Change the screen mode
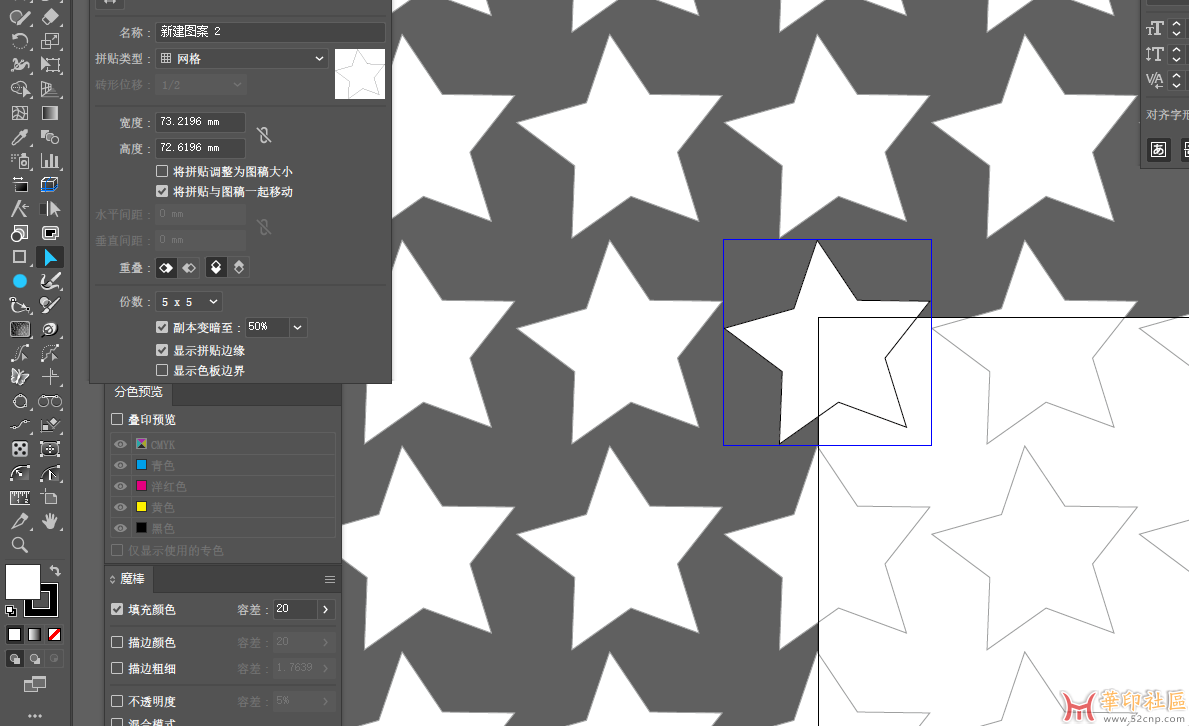This screenshot has width=1189, height=726. pos(35,685)
